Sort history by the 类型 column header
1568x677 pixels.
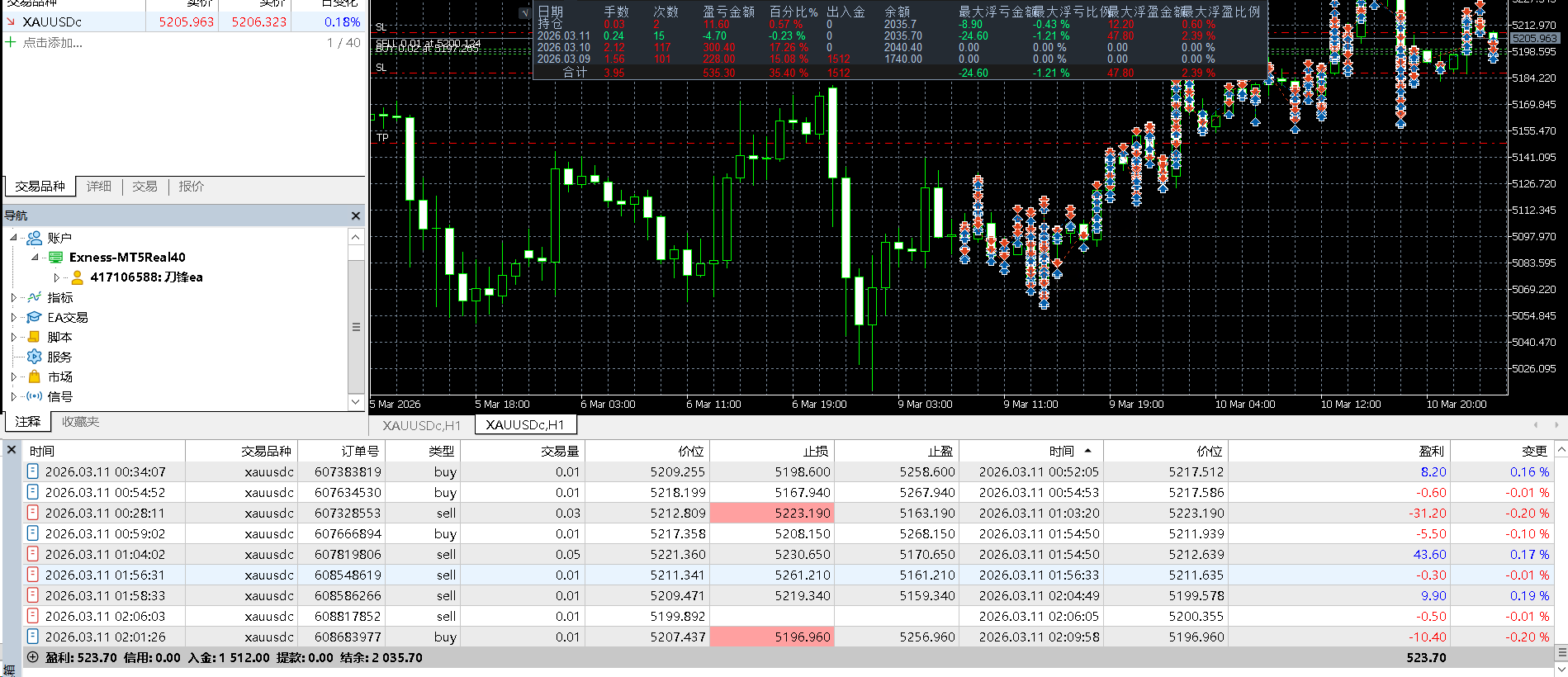click(422, 451)
